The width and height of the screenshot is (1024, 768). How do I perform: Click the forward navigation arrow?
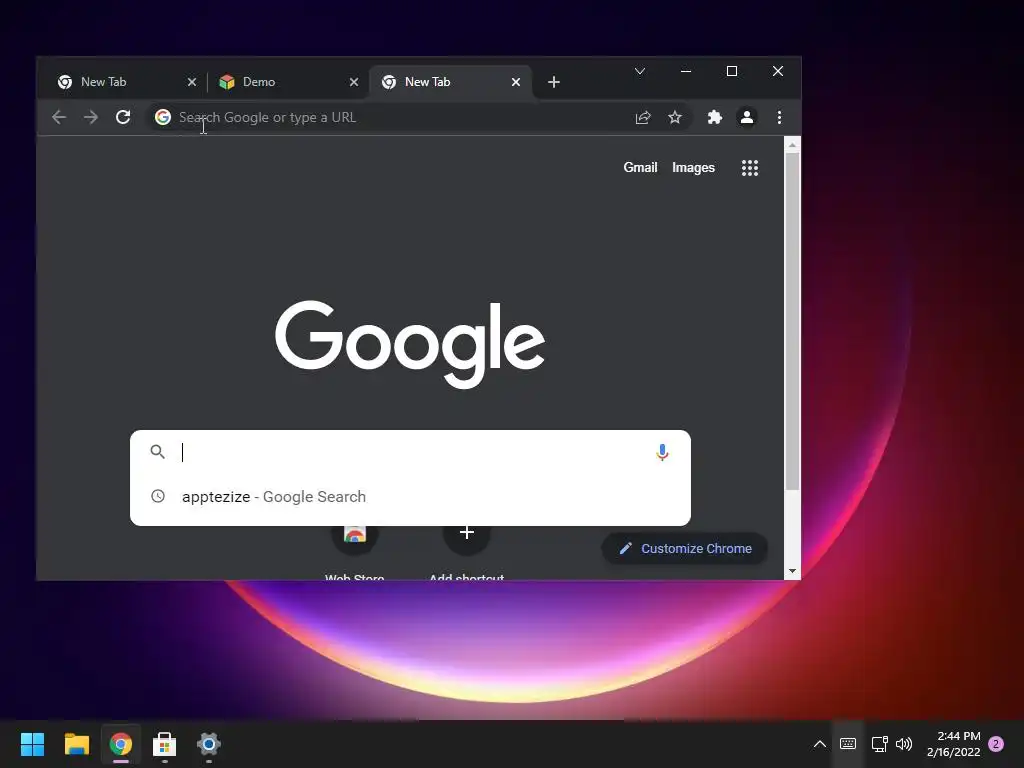click(91, 117)
